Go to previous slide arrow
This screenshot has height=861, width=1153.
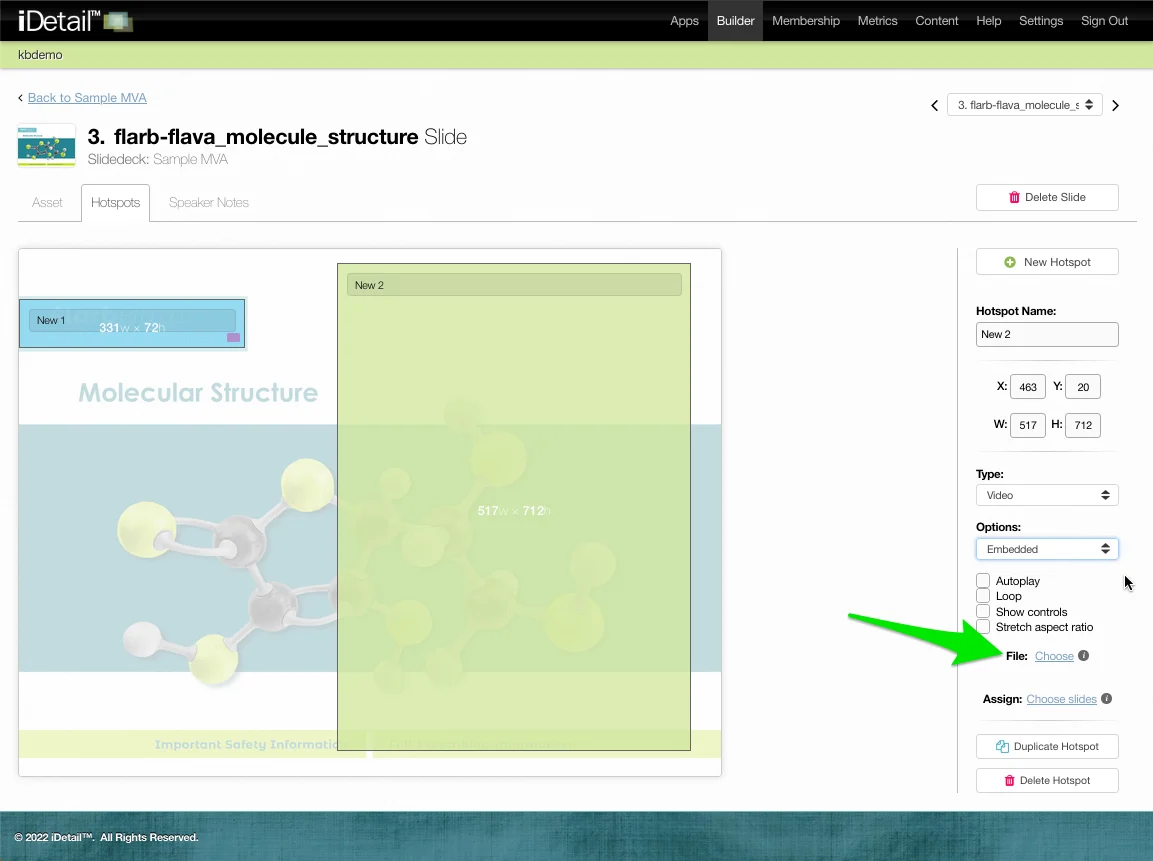coord(935,105)
